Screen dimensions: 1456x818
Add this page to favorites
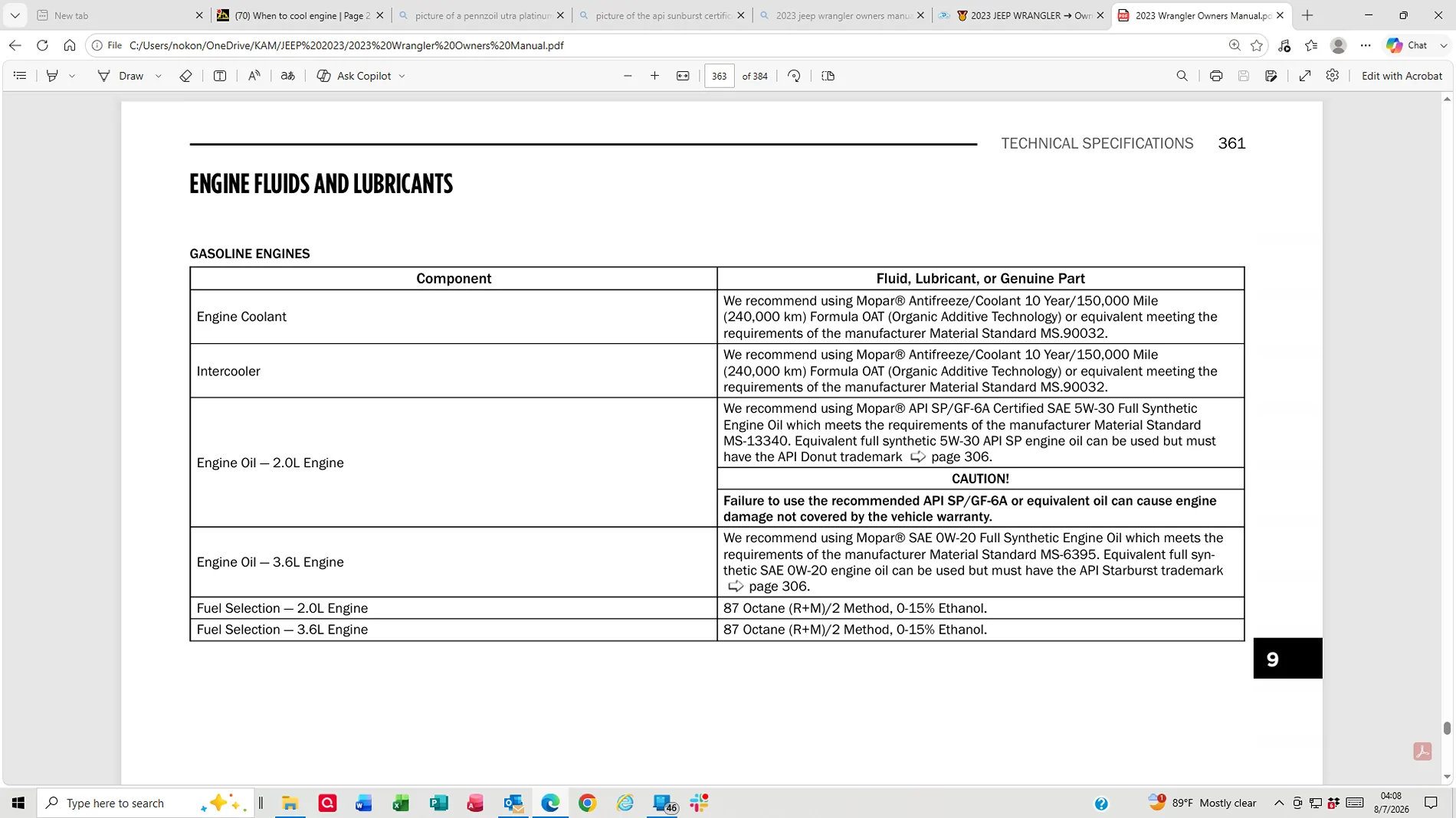click(x=1257, y=45)
